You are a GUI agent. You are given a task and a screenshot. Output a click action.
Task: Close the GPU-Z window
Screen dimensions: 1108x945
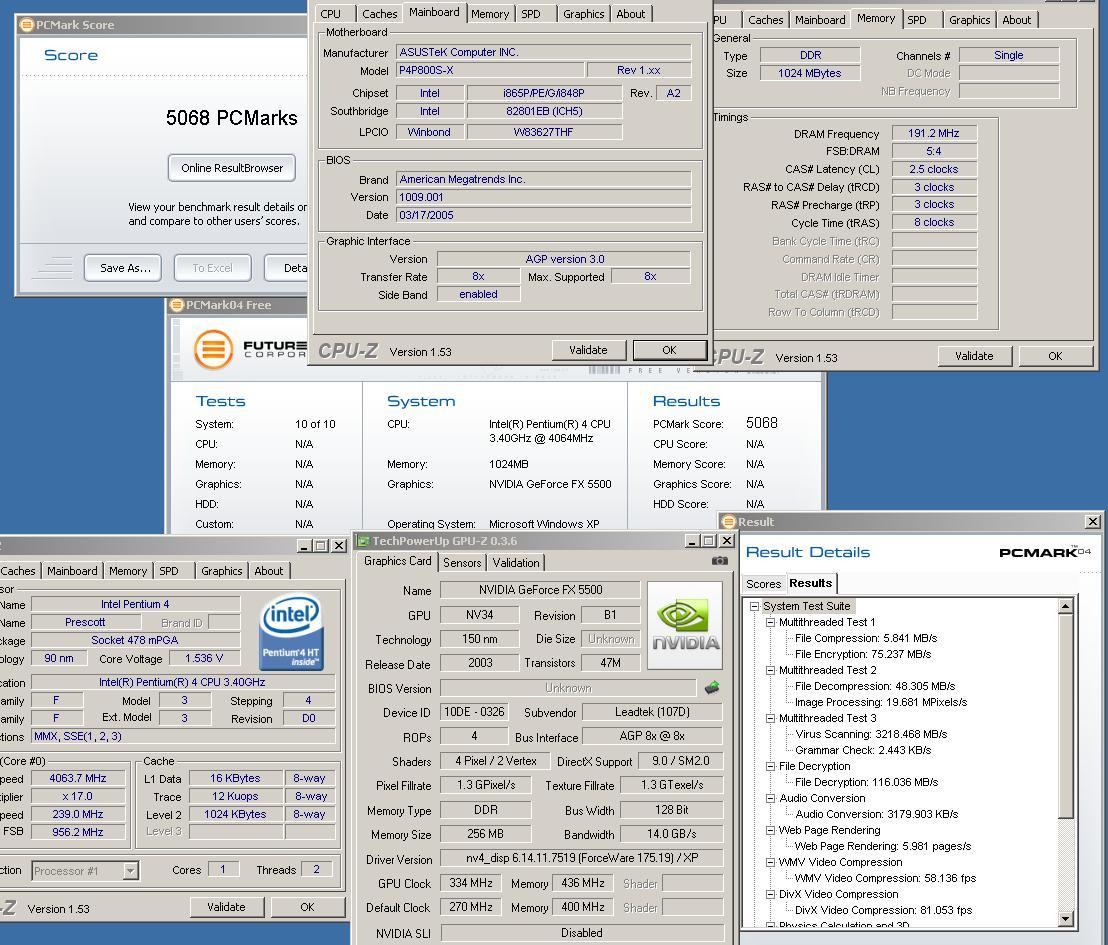tap(726, 541)
